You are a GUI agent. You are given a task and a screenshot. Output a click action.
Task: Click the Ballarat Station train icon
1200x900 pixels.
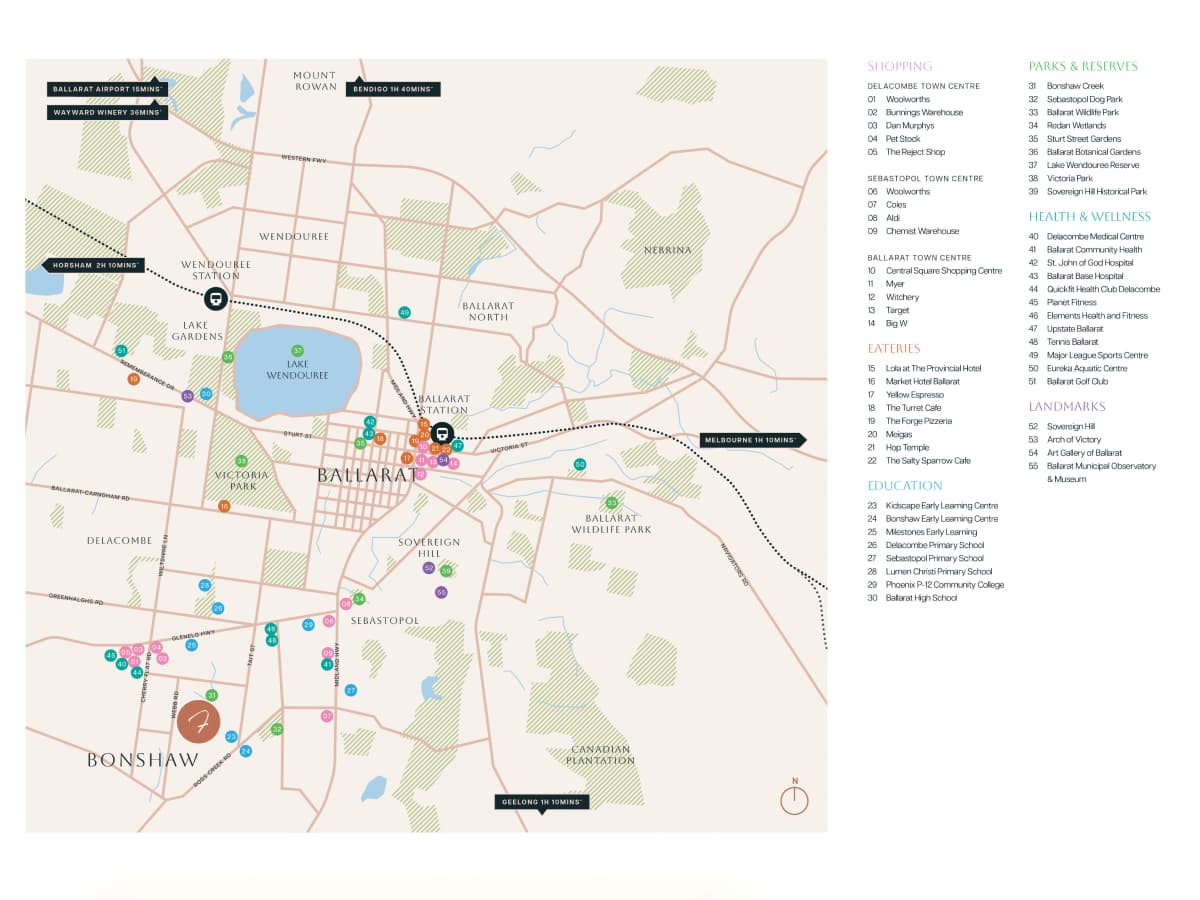click(x=441, y=434)
